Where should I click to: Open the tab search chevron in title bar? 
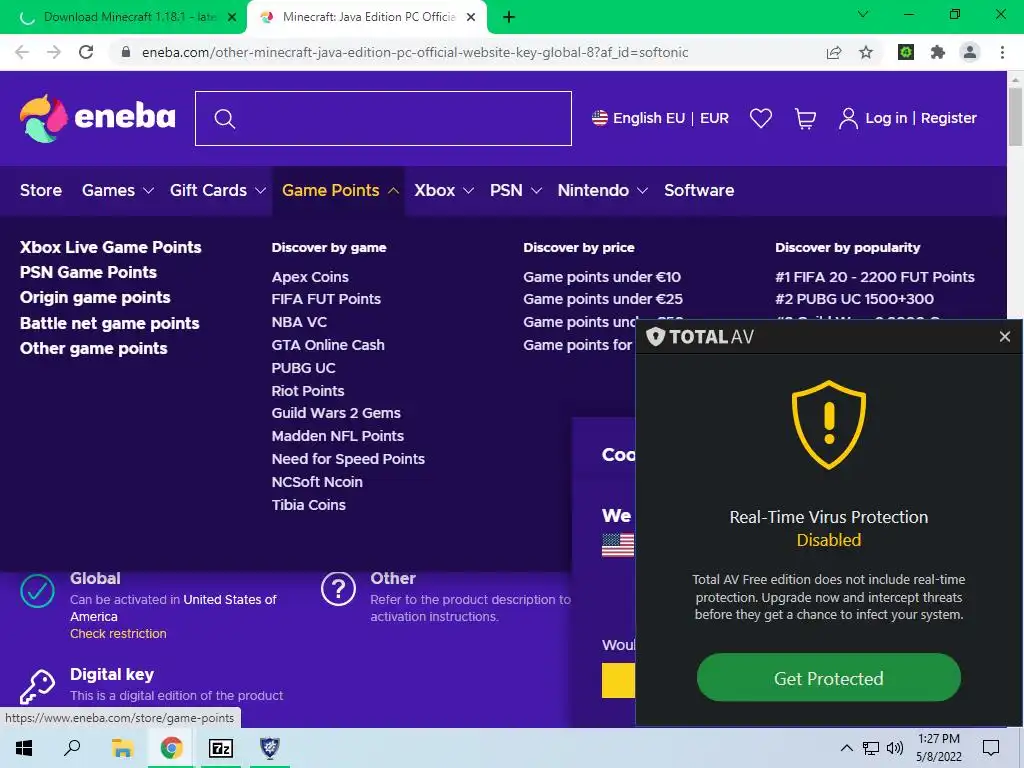tap(863, 14)
